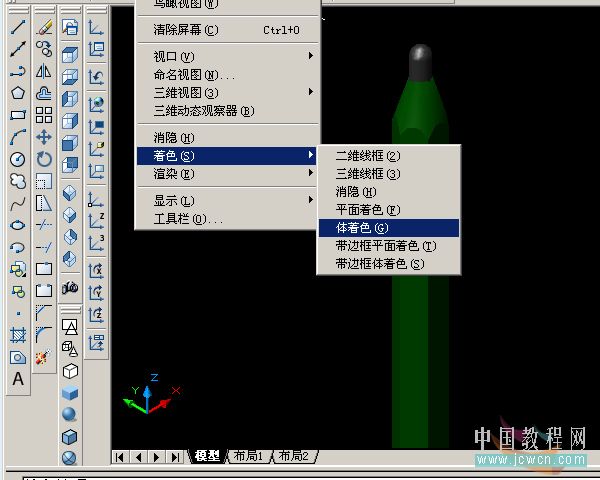Click the World UCS globe icon

tap(96, 104)
